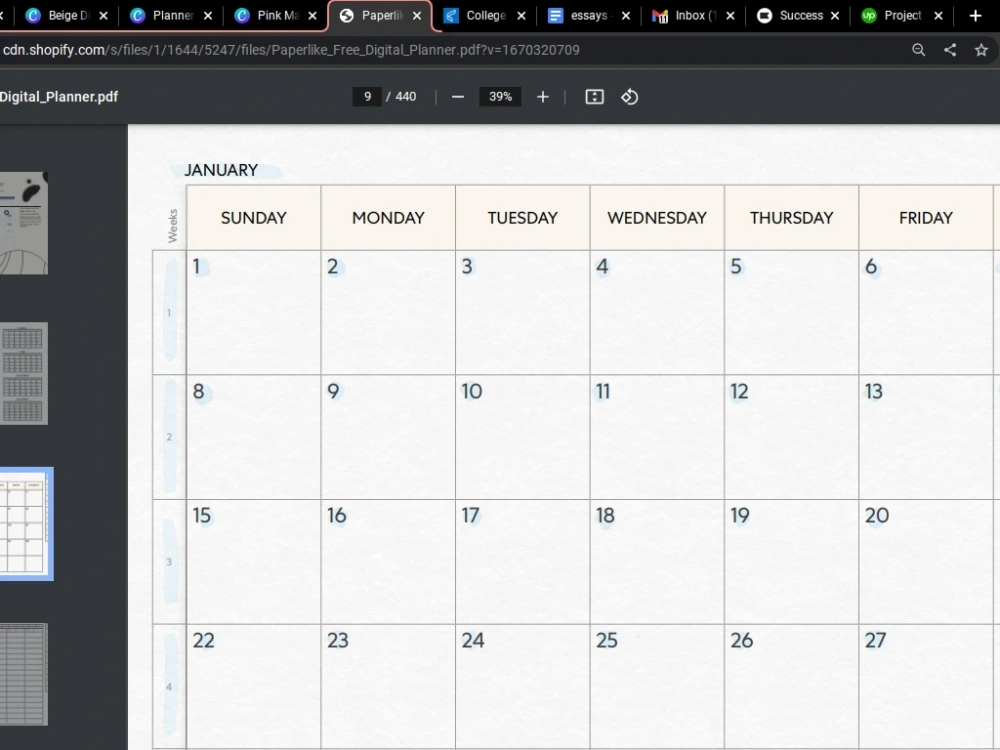Click the address bar zoom magnifier icon
1000x750 pixels.
pyautogui.click(x=918, y=50)
